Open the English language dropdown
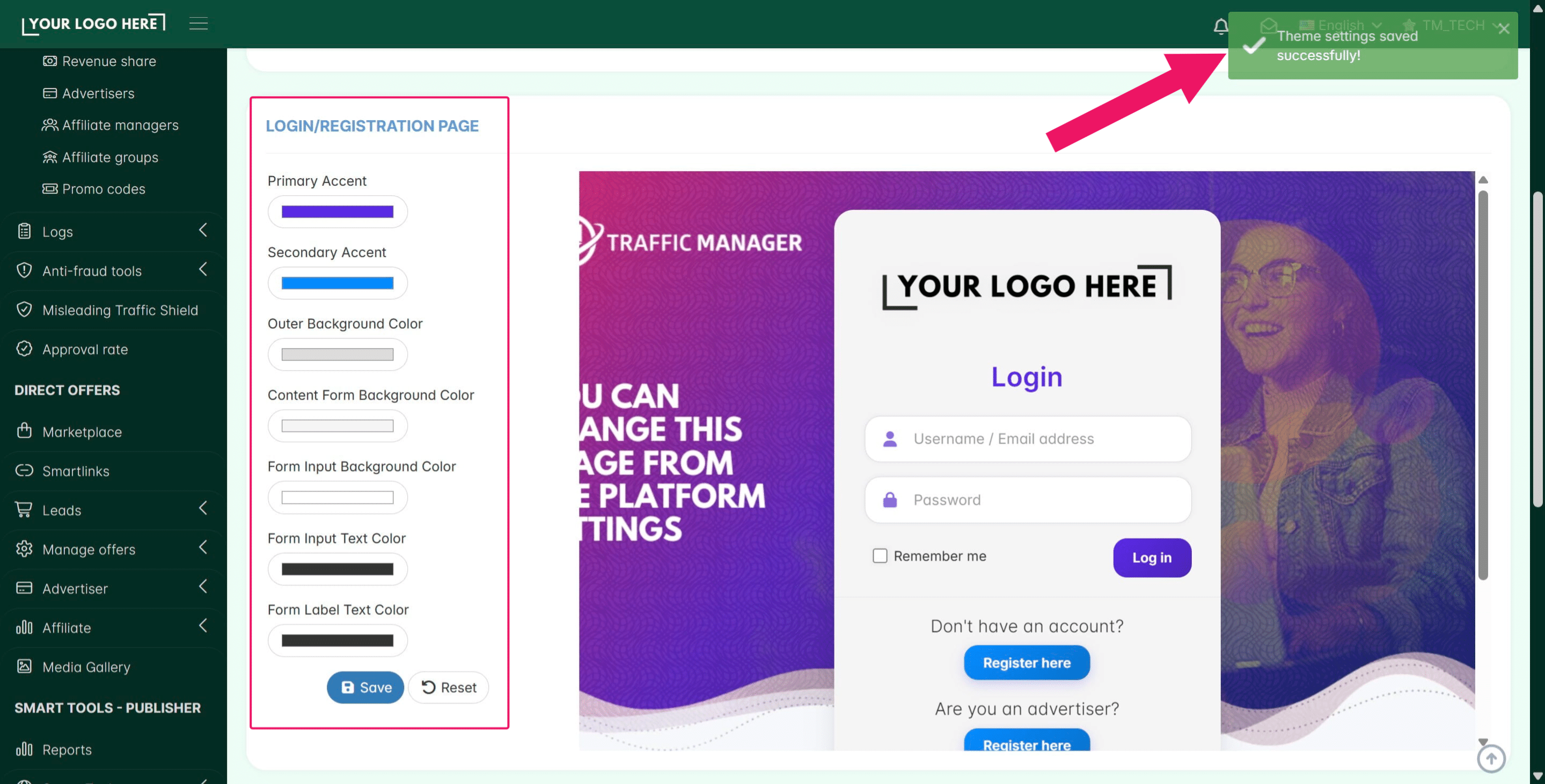 (x=1341, y=25)
